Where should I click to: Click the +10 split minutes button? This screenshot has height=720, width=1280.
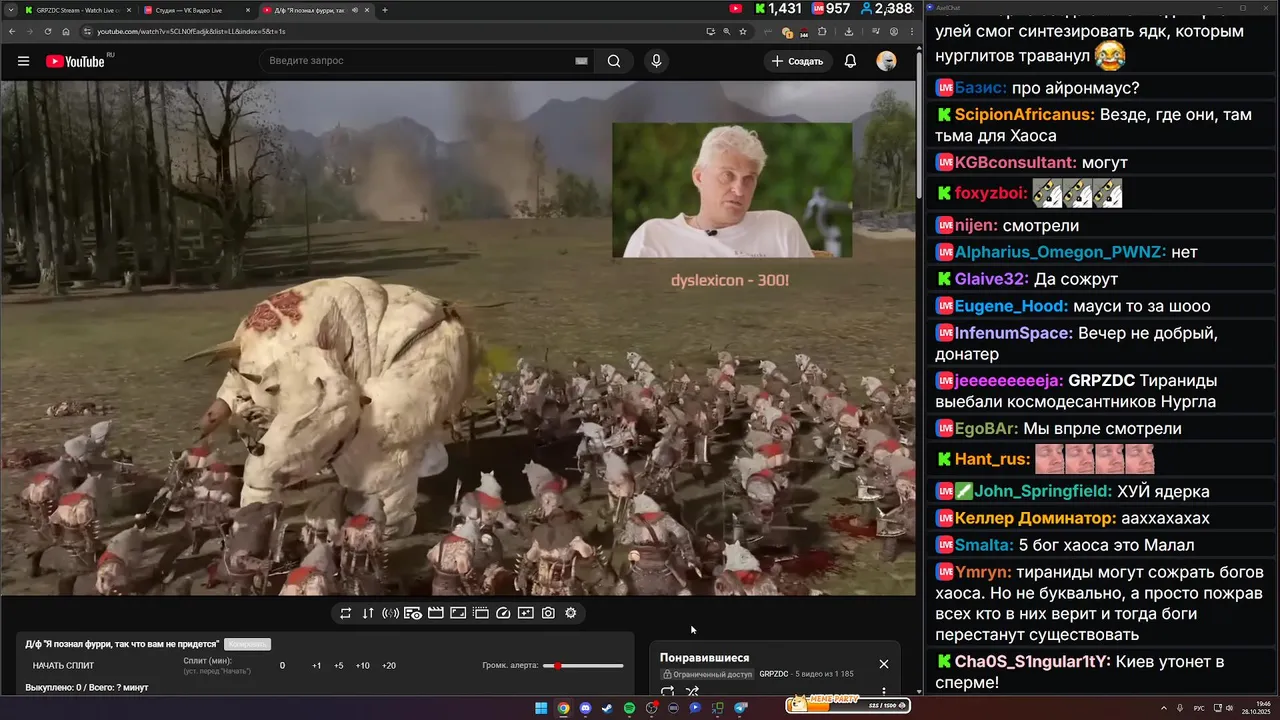363,666
